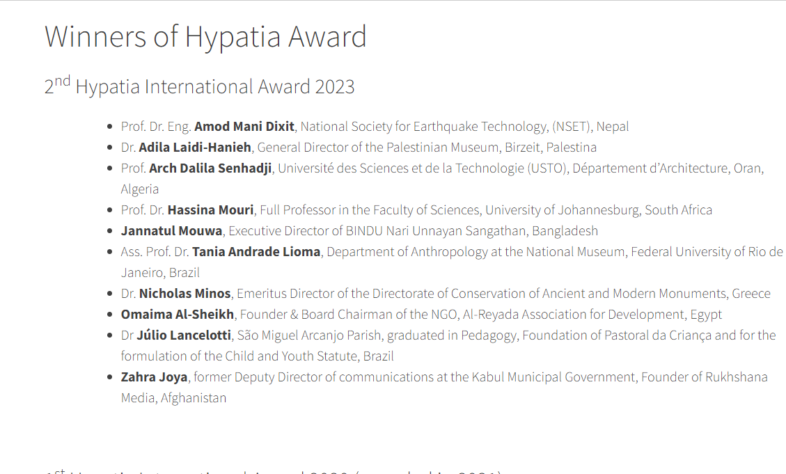This screenshot has width=786, height=474.
Task: Click 'National Society for Earthquake Technology' text
Action: point(424,126)
